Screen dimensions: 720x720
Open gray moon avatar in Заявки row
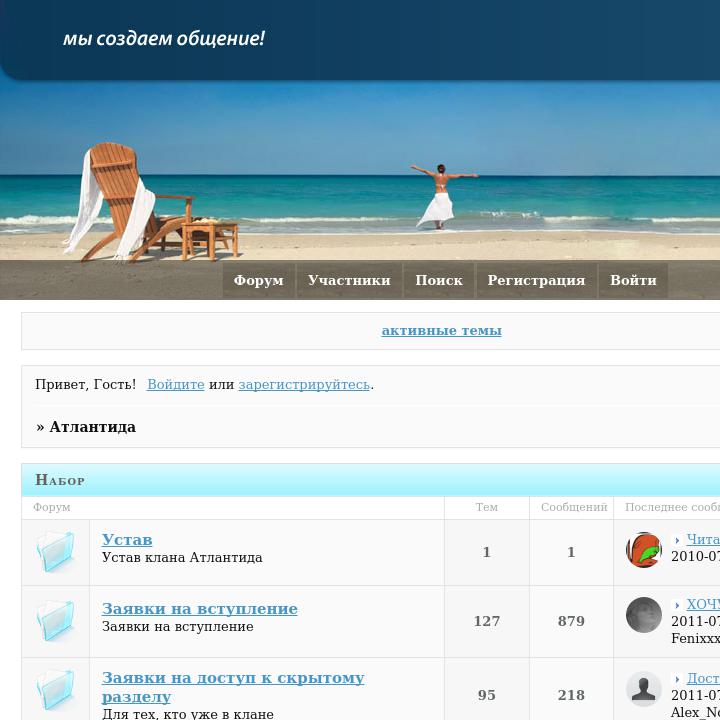click(644, 615)
